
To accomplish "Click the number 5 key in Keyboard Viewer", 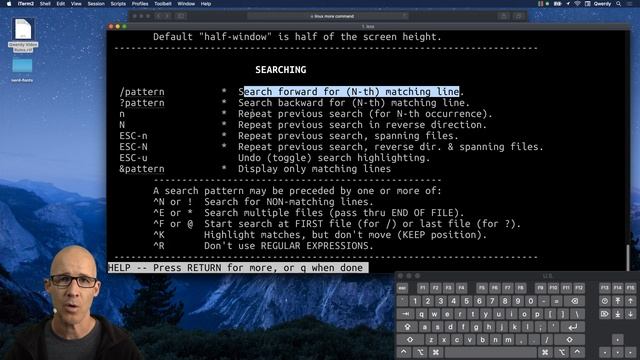I will [x=466, y=301].
